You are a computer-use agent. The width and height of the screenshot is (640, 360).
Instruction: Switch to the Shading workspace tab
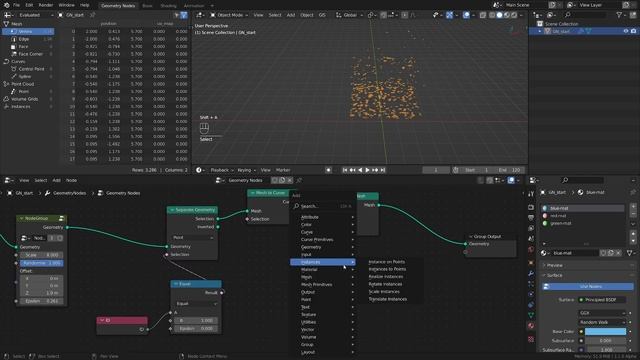click(168, 6)
